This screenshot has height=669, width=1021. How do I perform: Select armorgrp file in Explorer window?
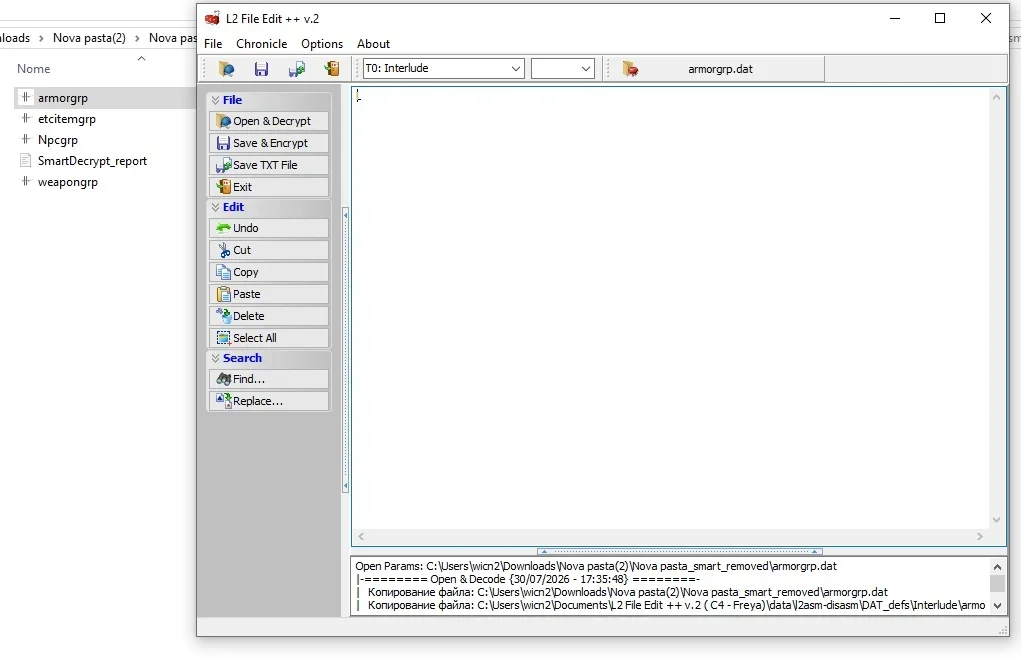(x=63, y=98)
